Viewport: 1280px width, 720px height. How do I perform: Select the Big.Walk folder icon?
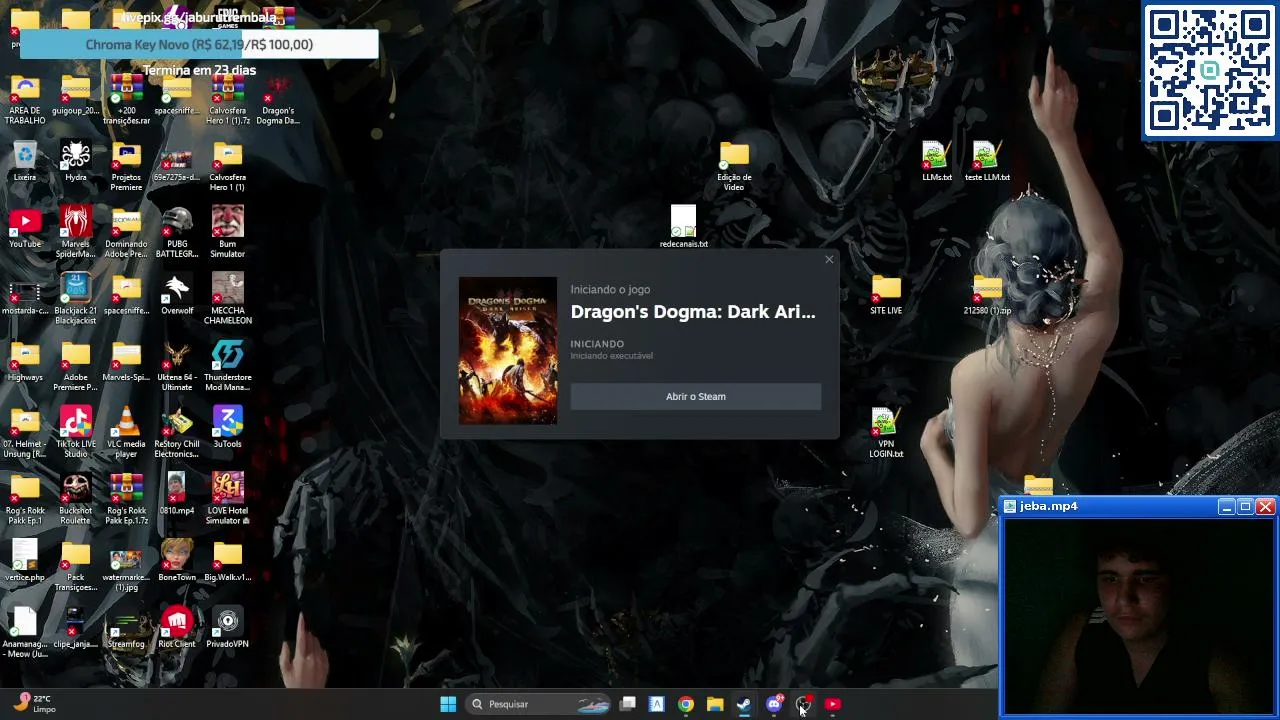tap(228, 562)
